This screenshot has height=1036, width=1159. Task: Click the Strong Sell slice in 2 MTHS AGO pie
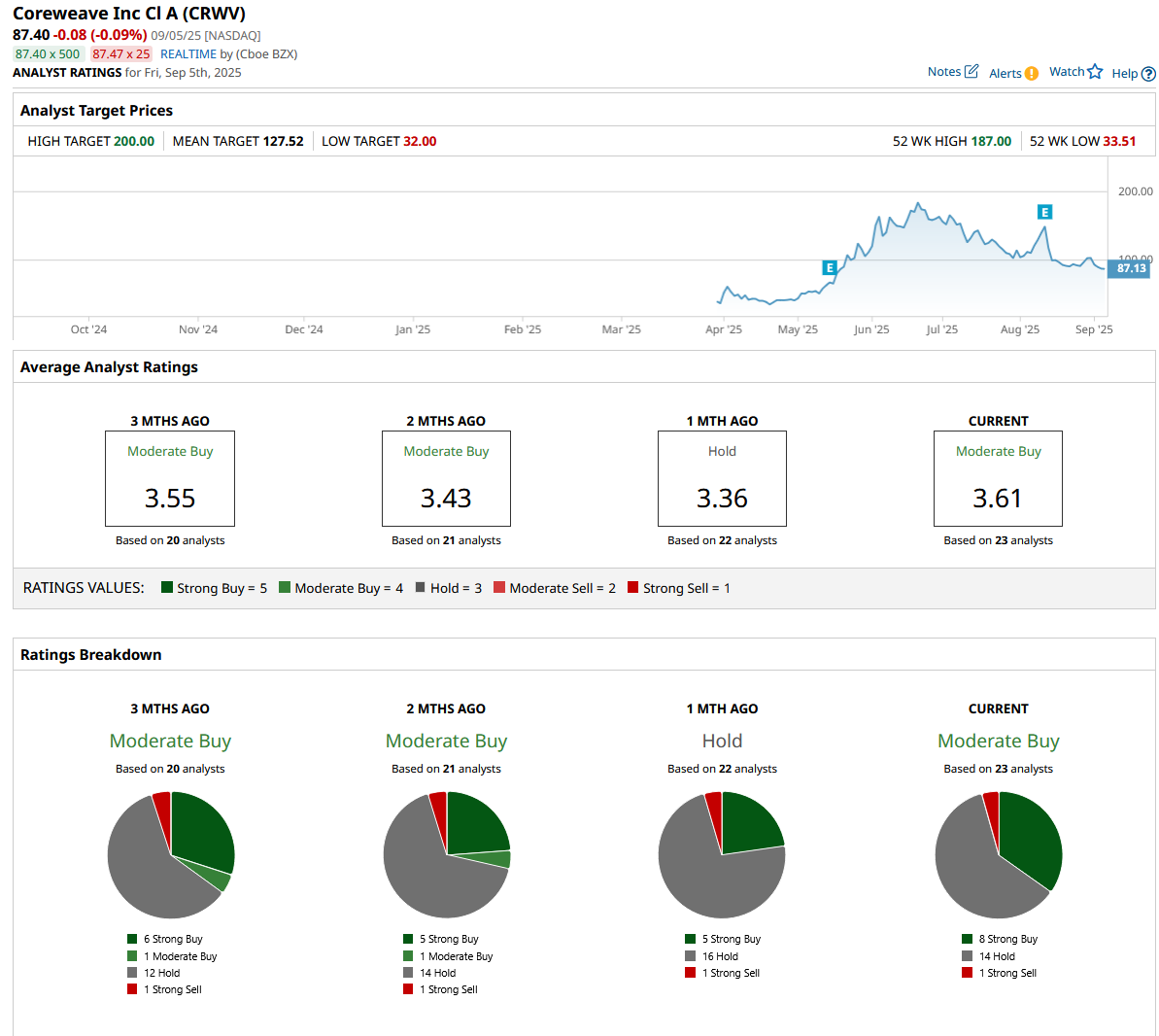click(x=439, y=810)
